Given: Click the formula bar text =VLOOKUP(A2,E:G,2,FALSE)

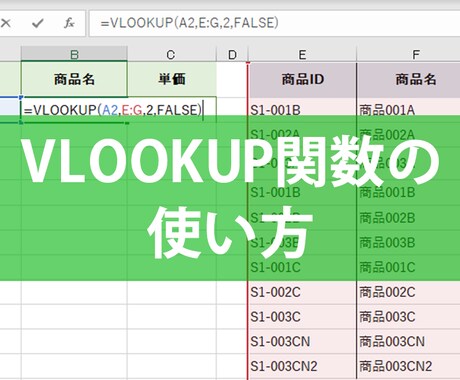Looking at the screenshot, I should (x=189, y=23).
